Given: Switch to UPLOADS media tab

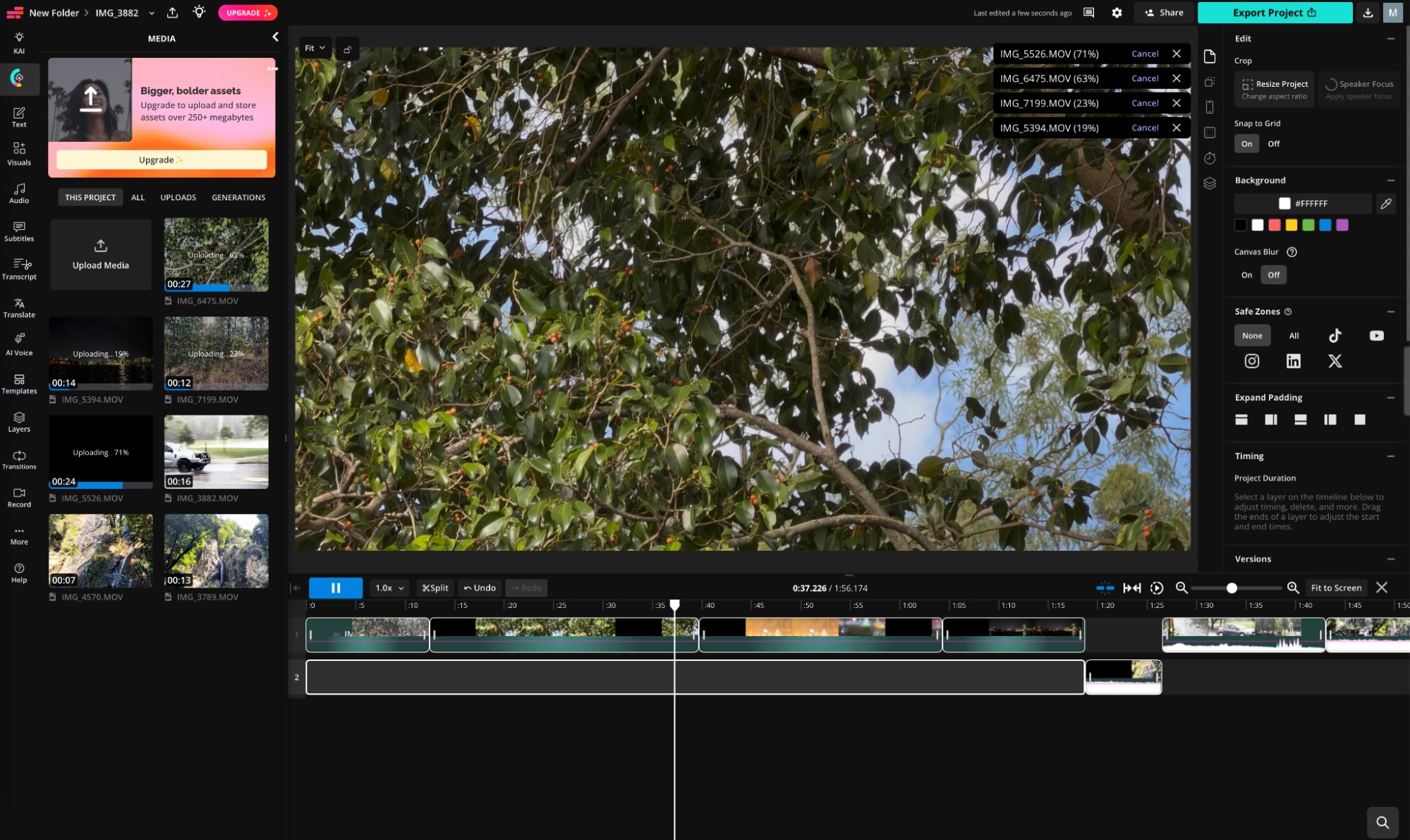Looking at the screenshot, I should pos(178,197).
